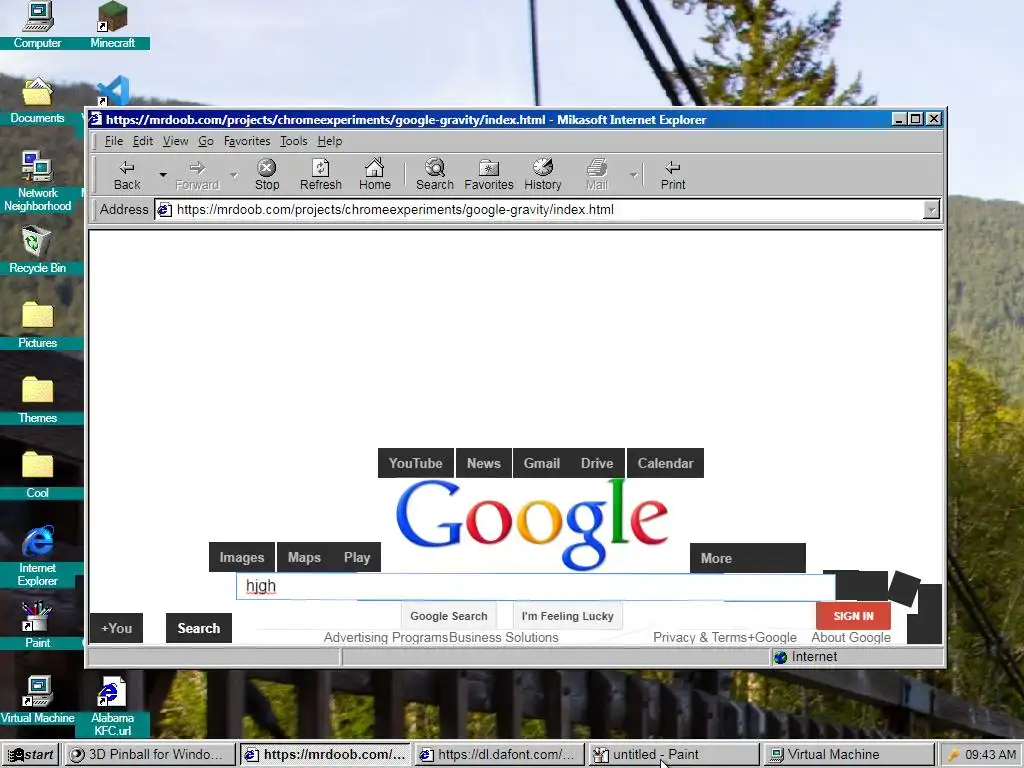Click the Google Search button
The width and height of the screenshot is (1024, 768).
click(x=449, y=616)
